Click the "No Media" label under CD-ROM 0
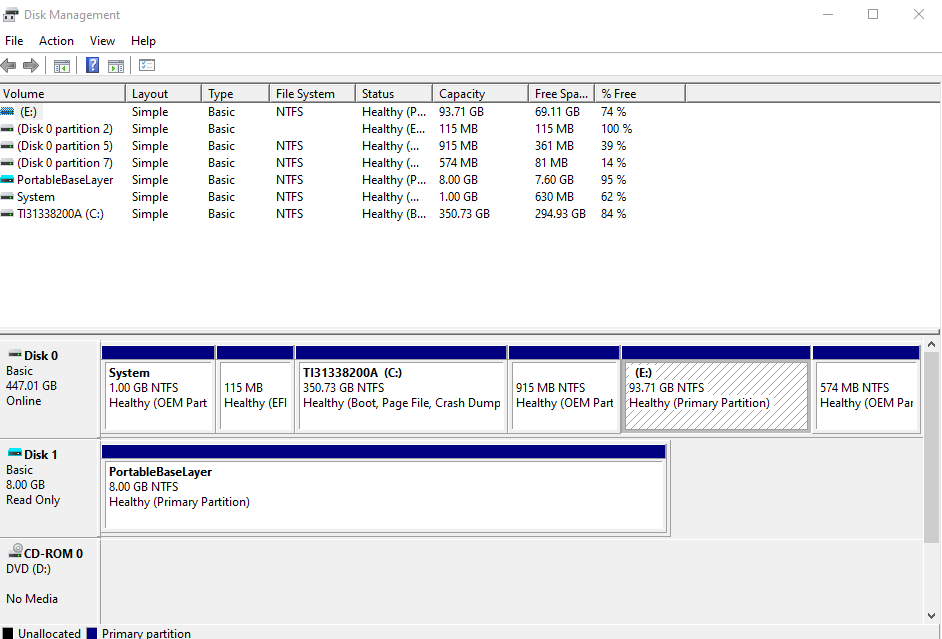Screen dimensions: 942x639 click(32, 599)
